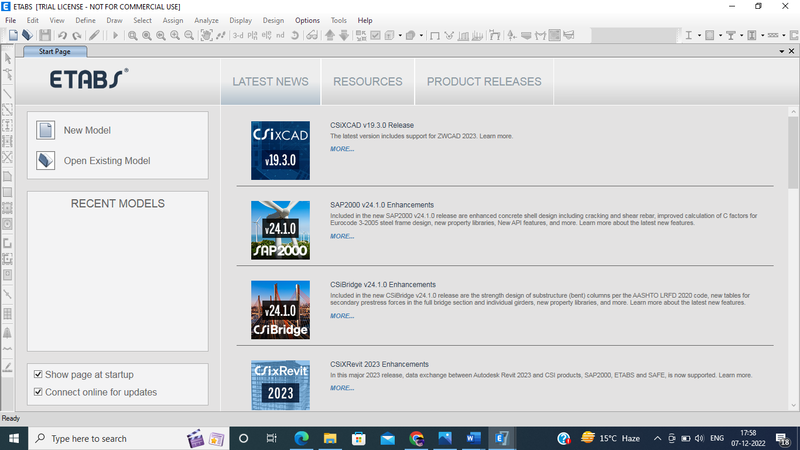Click the New Model toolbar icon

coord(13,35)
